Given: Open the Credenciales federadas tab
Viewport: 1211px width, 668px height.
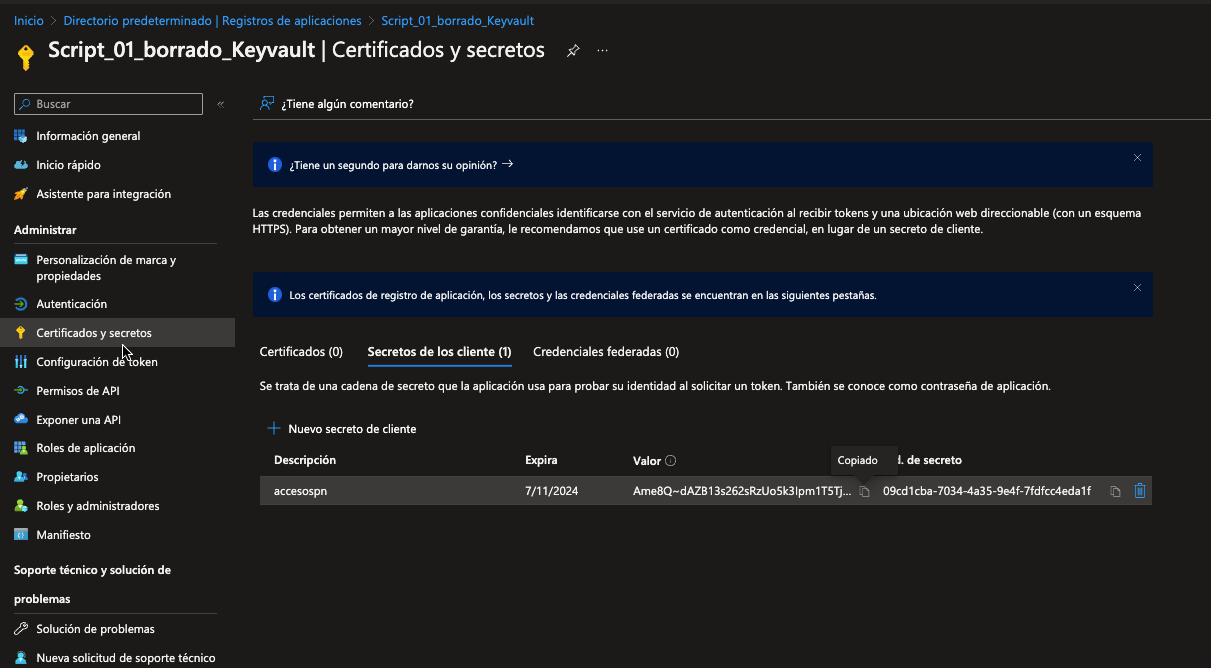Looking at the screenshot, I should click(x=606, y=352).
